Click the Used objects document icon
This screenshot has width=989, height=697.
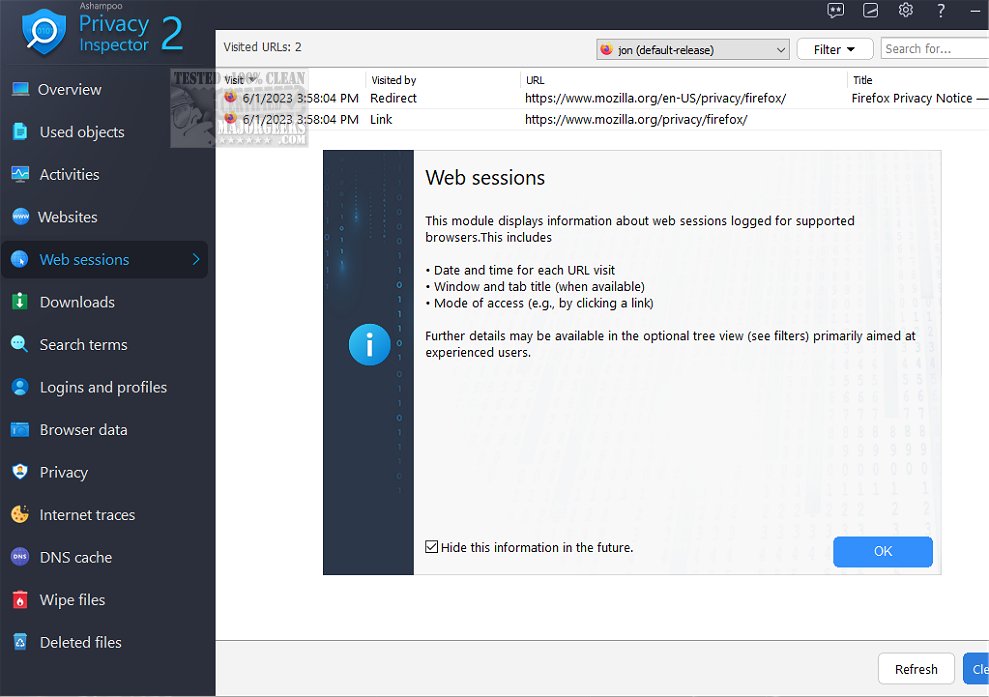click(20, 131)
